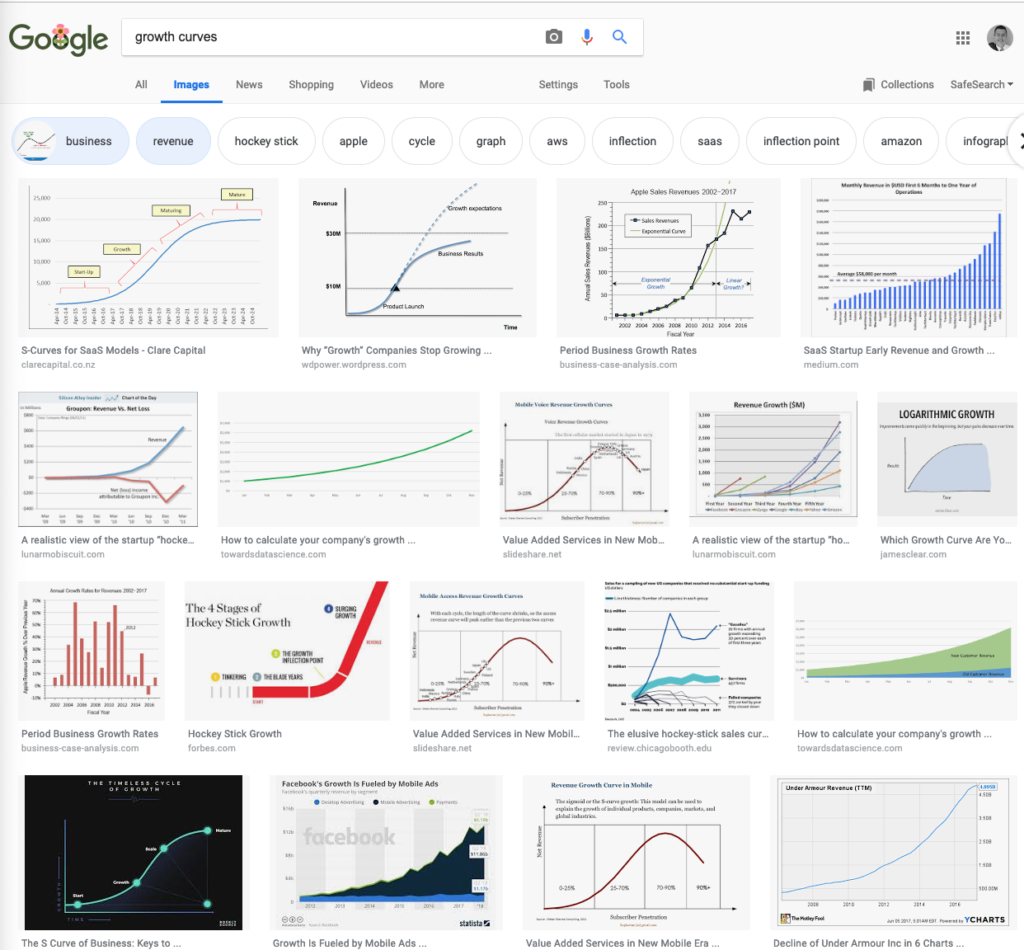Open the More search categories menu

pyautogui.click(x=432, y=84)
